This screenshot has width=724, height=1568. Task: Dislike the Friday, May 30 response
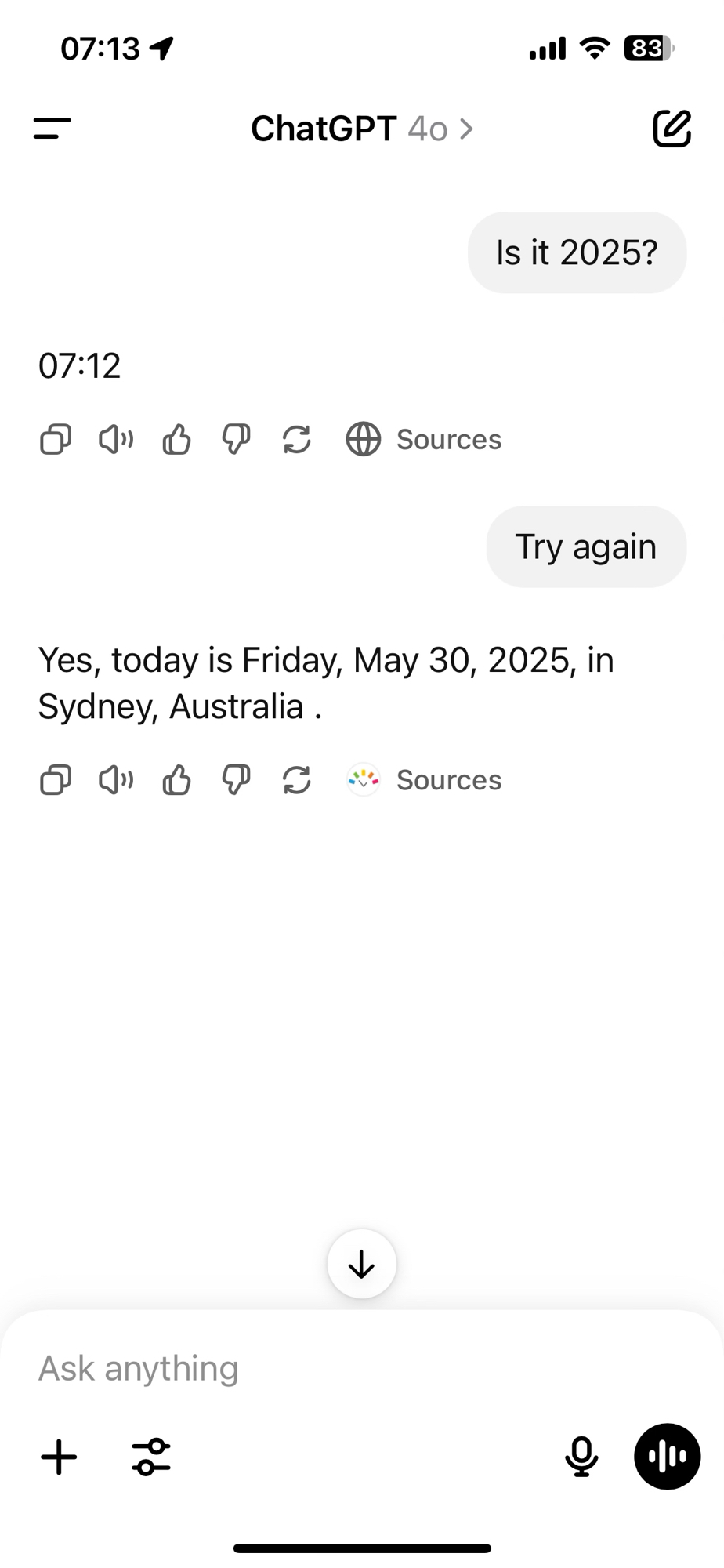236,780
